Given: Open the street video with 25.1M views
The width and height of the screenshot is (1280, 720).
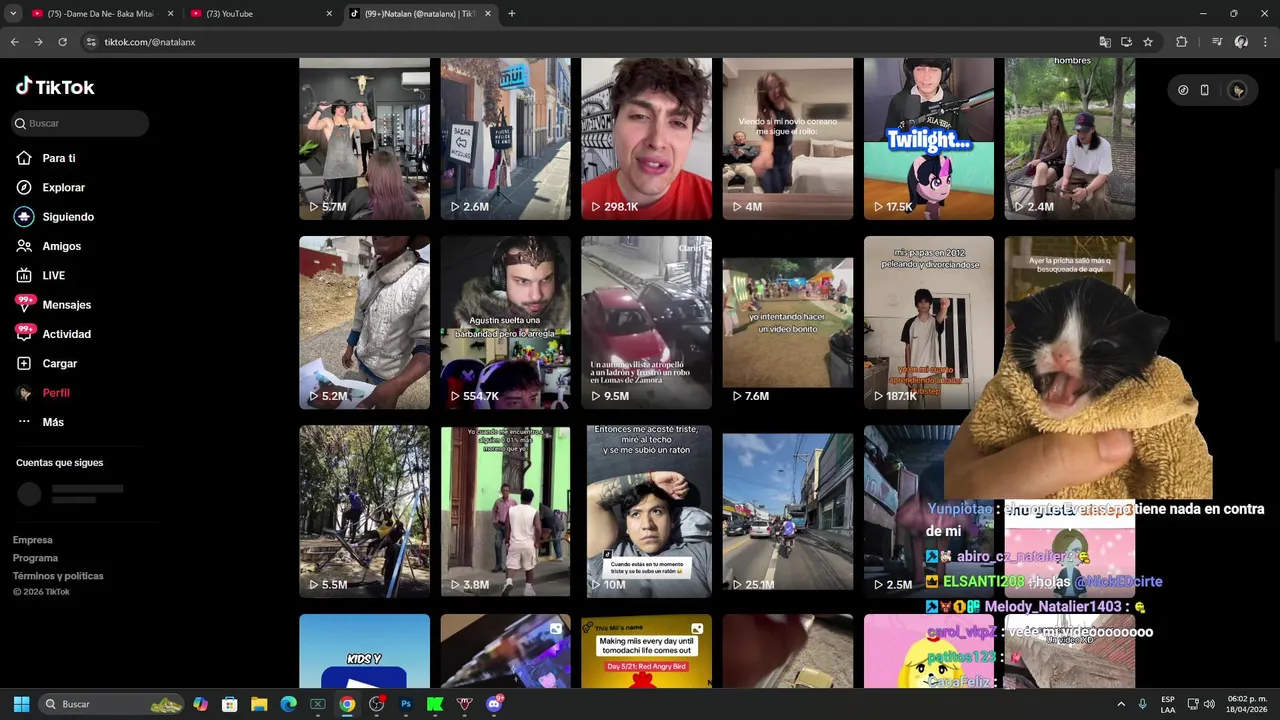Looking at the screenshot, I should pos(788,511).
